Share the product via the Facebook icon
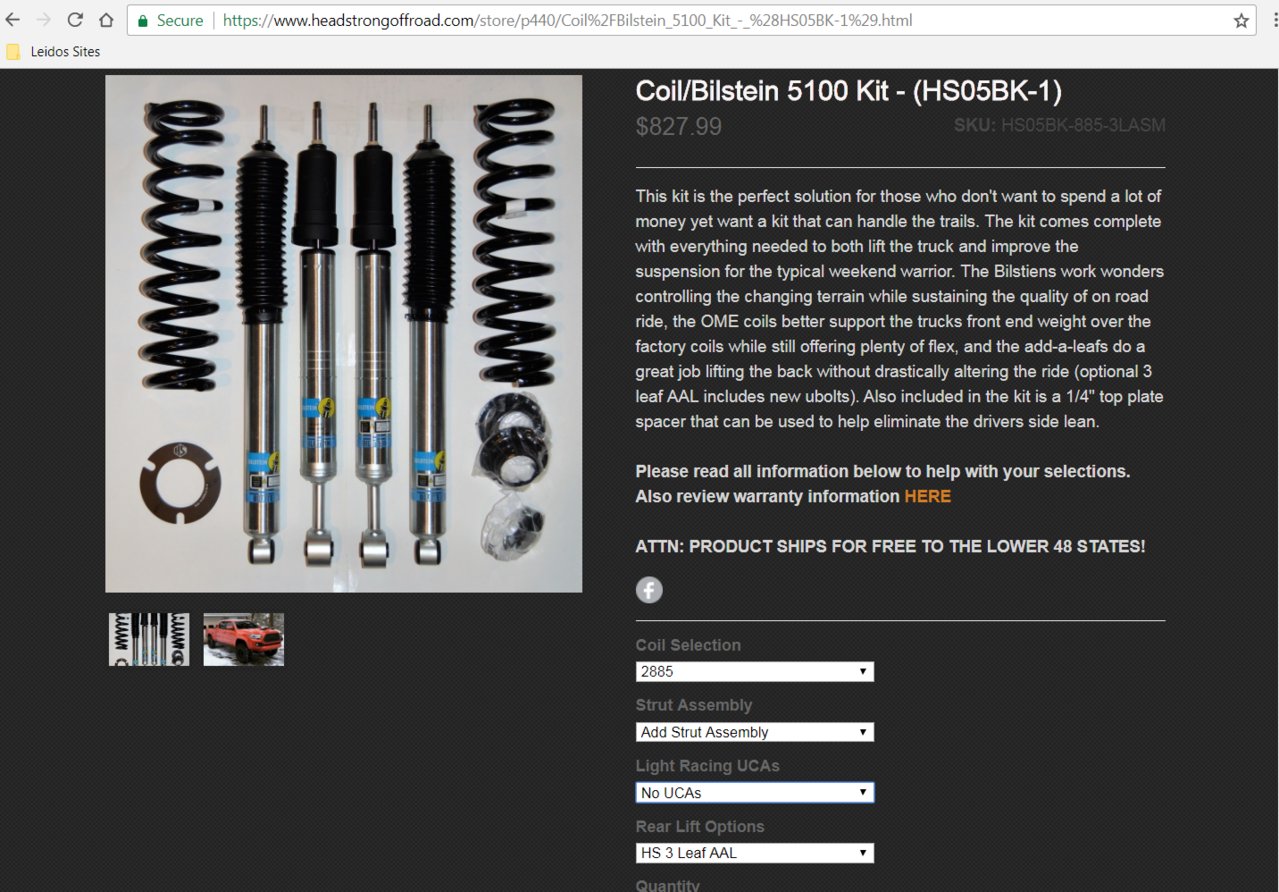1279x892 pixels. click(x=649, y=590)
